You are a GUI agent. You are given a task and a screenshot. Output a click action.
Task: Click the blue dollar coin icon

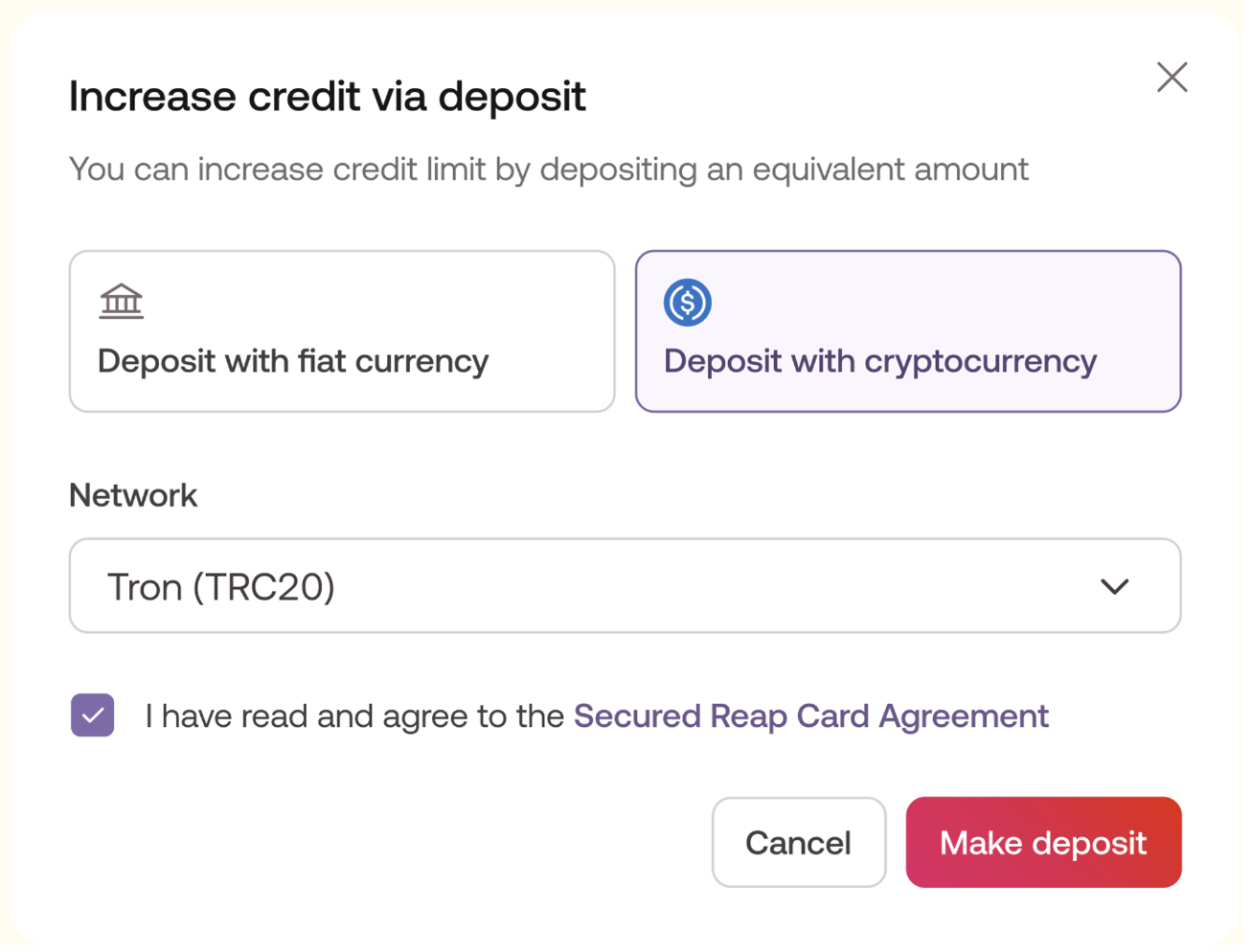click(x=687, y=303)
